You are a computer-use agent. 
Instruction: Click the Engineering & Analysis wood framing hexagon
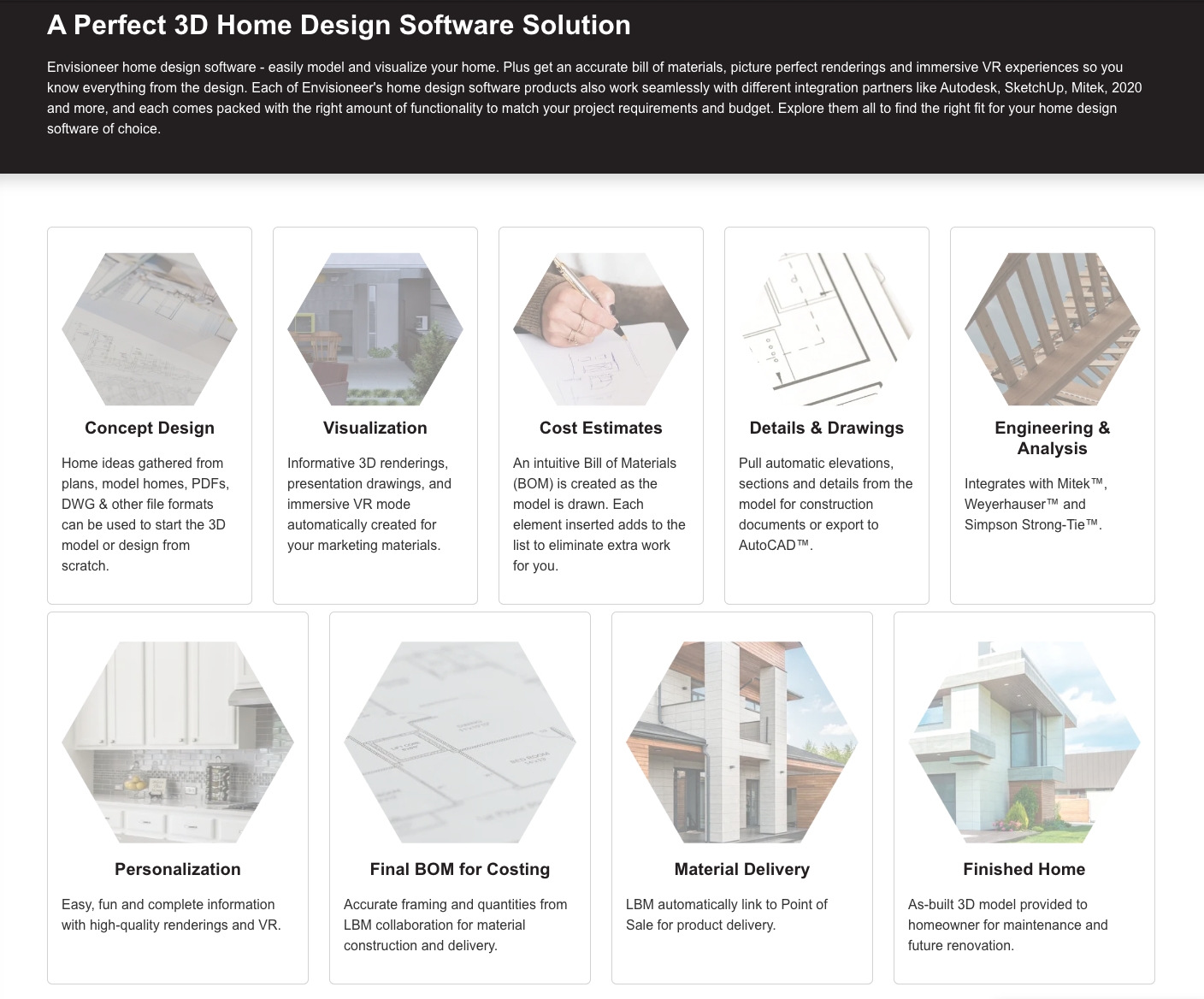point(1053,328)
